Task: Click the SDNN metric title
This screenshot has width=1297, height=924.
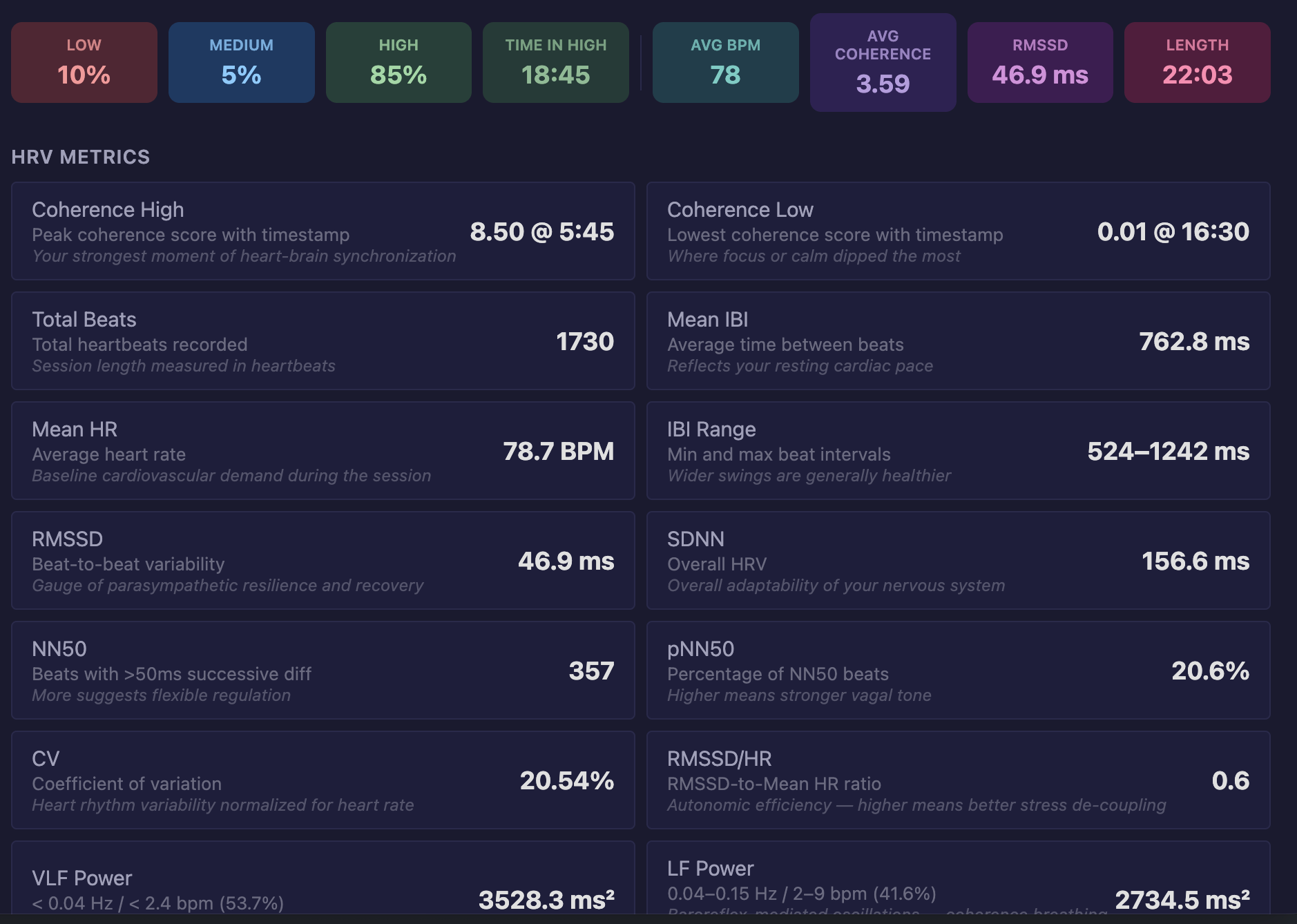Action: pyautogui.click(x=695, y=539)
